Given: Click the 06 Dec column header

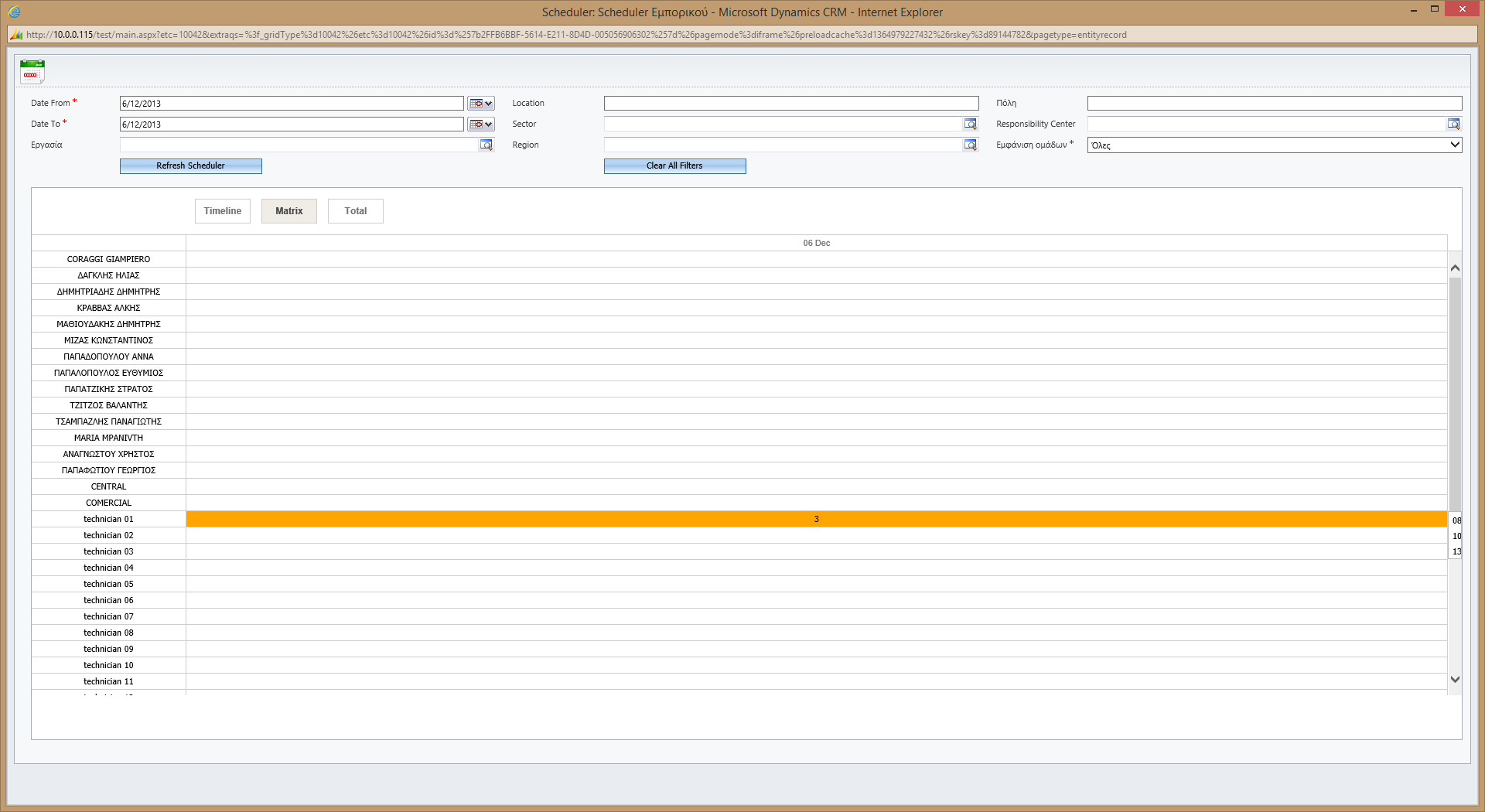Looking at the screenshot, I should tap(817, 243).
